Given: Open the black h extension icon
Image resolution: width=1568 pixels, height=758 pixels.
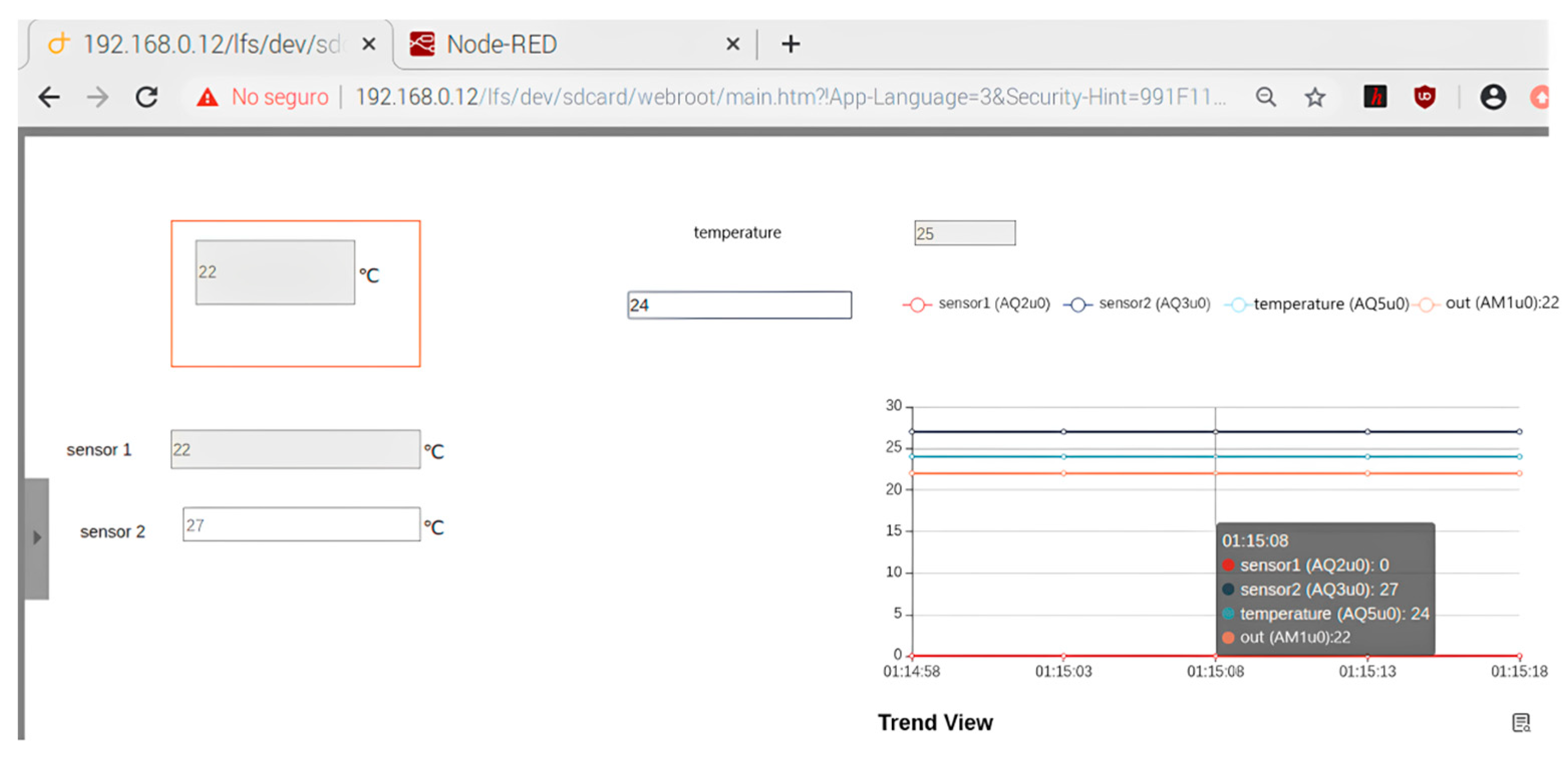Looking at the screenshot, I should [x=1375, y=97].
